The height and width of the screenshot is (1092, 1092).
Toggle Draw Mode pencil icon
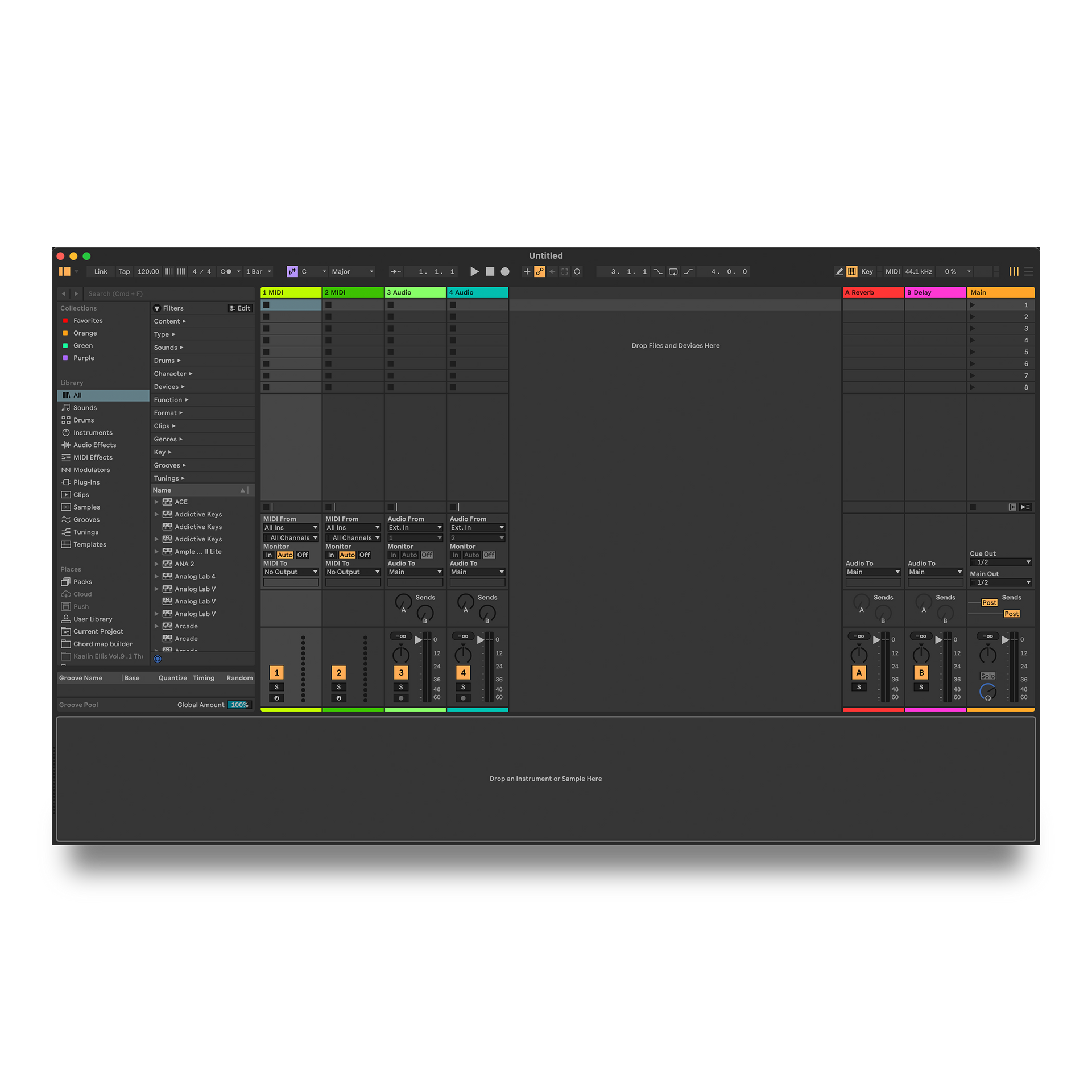tap(840, 271)
